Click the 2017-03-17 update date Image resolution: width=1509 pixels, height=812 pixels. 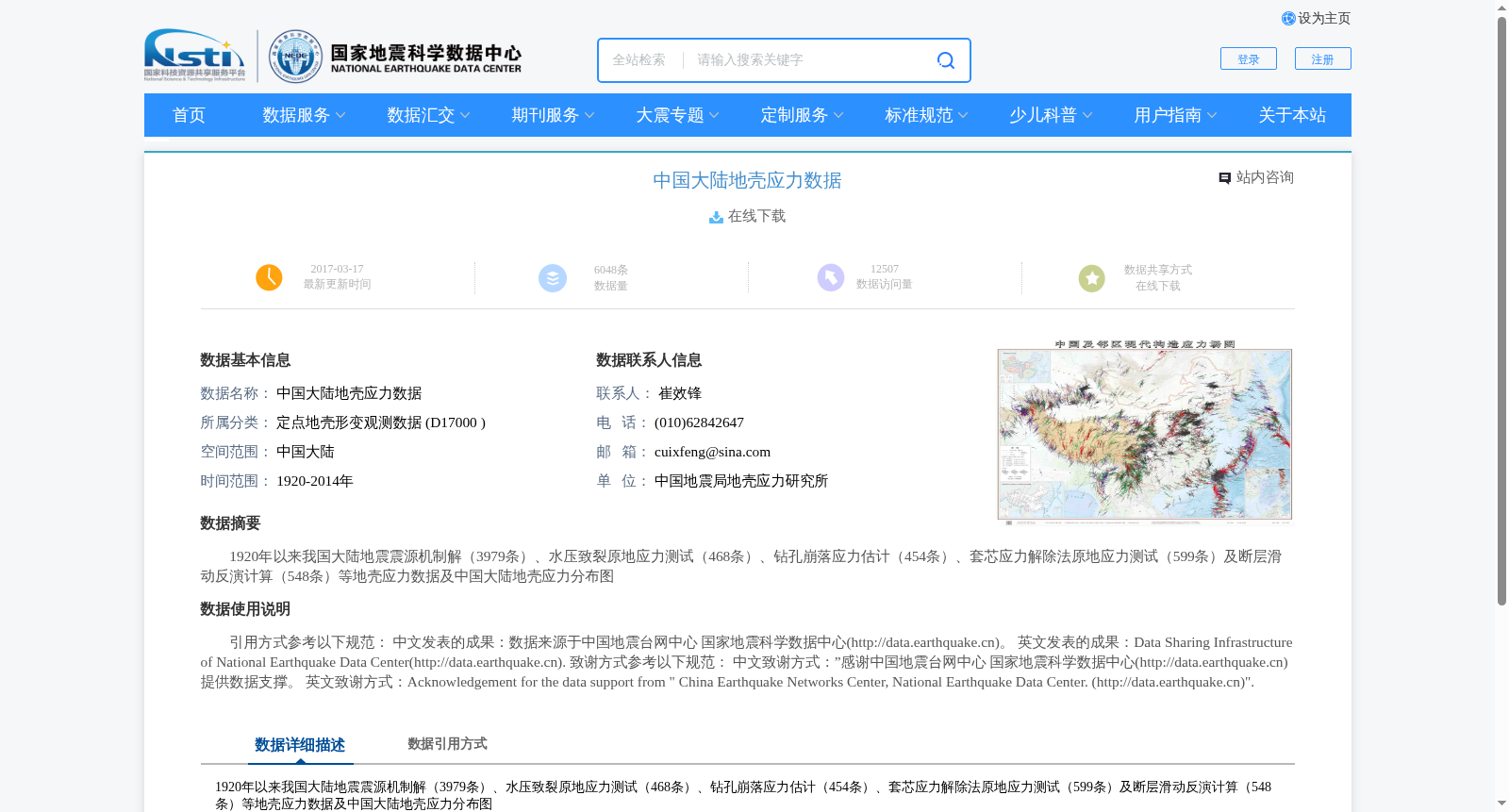pyautogui.click(x=337, y=269)
